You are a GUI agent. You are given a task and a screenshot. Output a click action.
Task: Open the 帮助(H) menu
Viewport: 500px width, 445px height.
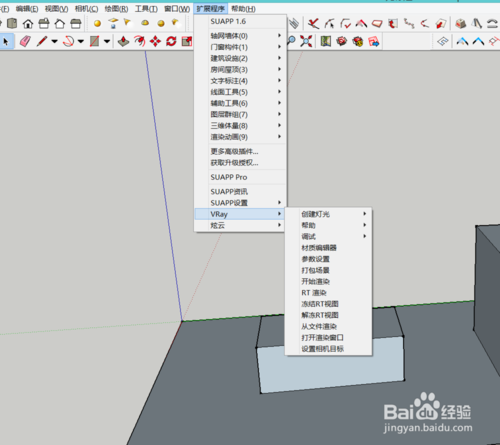pos(243,9)
